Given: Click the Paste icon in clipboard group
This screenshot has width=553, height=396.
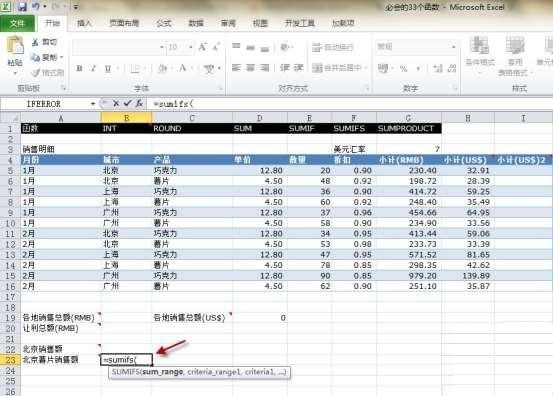Looking at the screenshot, I should tap(15, 46).
